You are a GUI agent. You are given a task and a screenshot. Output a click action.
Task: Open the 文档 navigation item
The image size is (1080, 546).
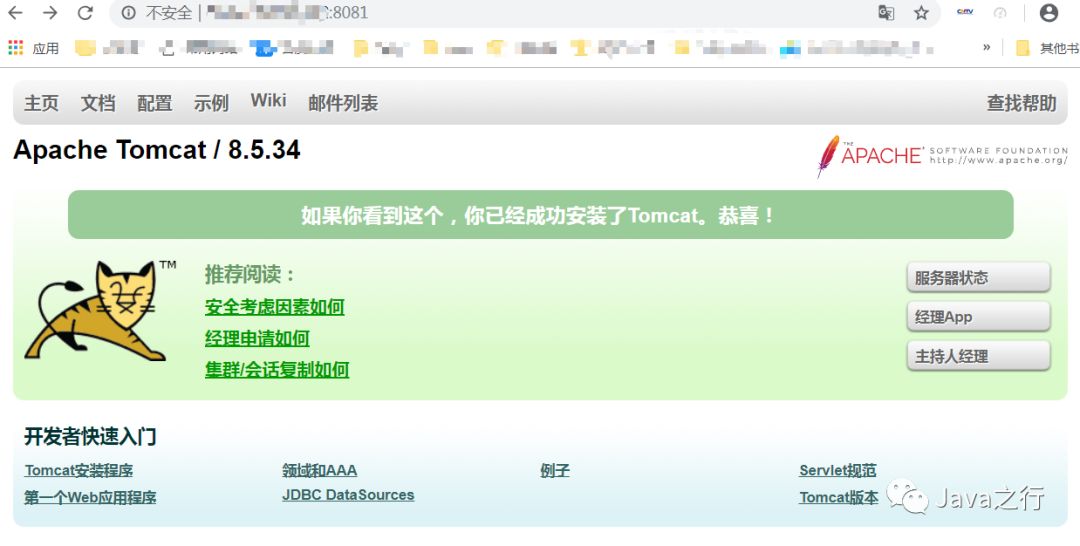coord(98,103)
